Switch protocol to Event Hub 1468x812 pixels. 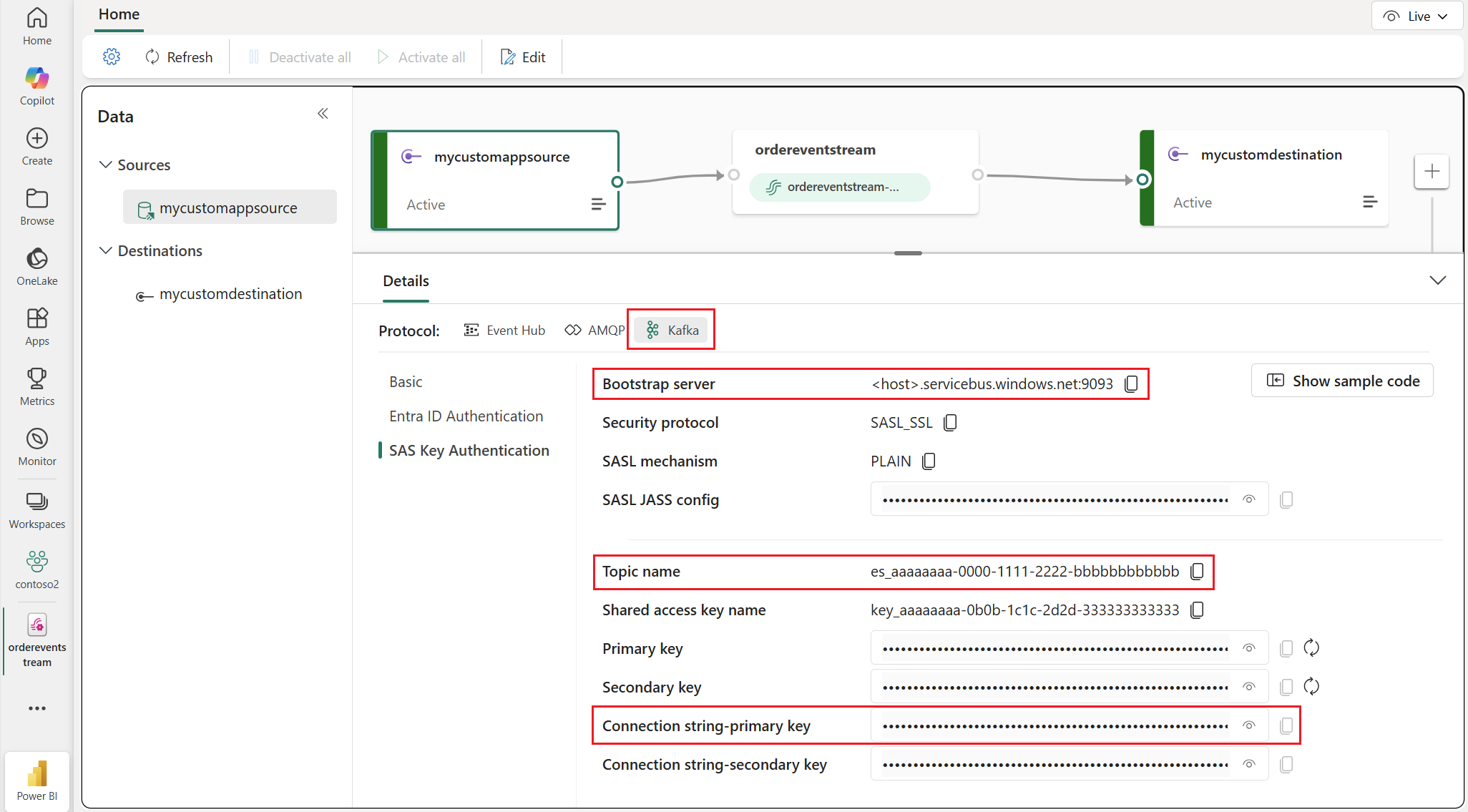point(504,330)
